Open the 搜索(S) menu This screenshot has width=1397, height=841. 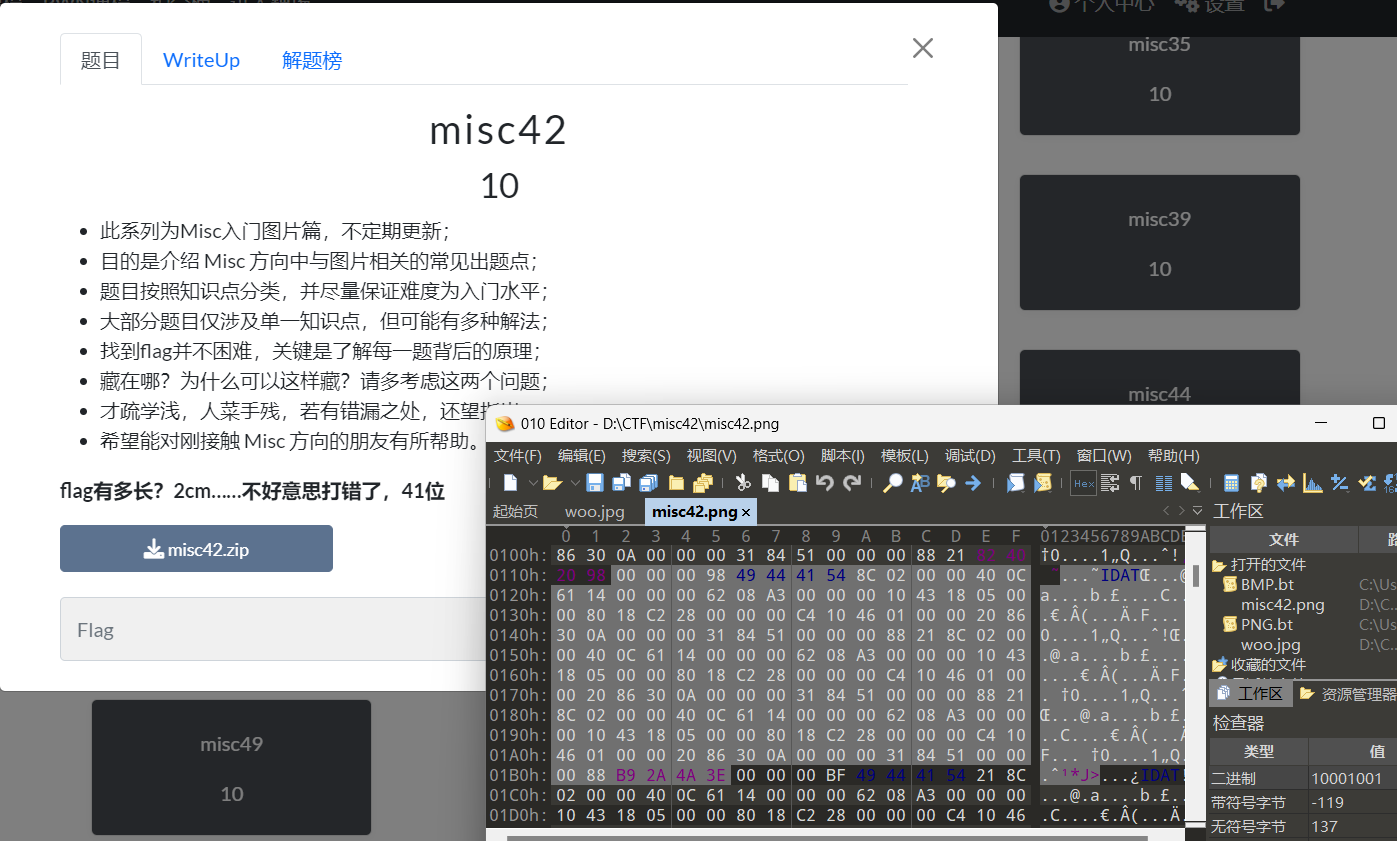pos(646,455)
